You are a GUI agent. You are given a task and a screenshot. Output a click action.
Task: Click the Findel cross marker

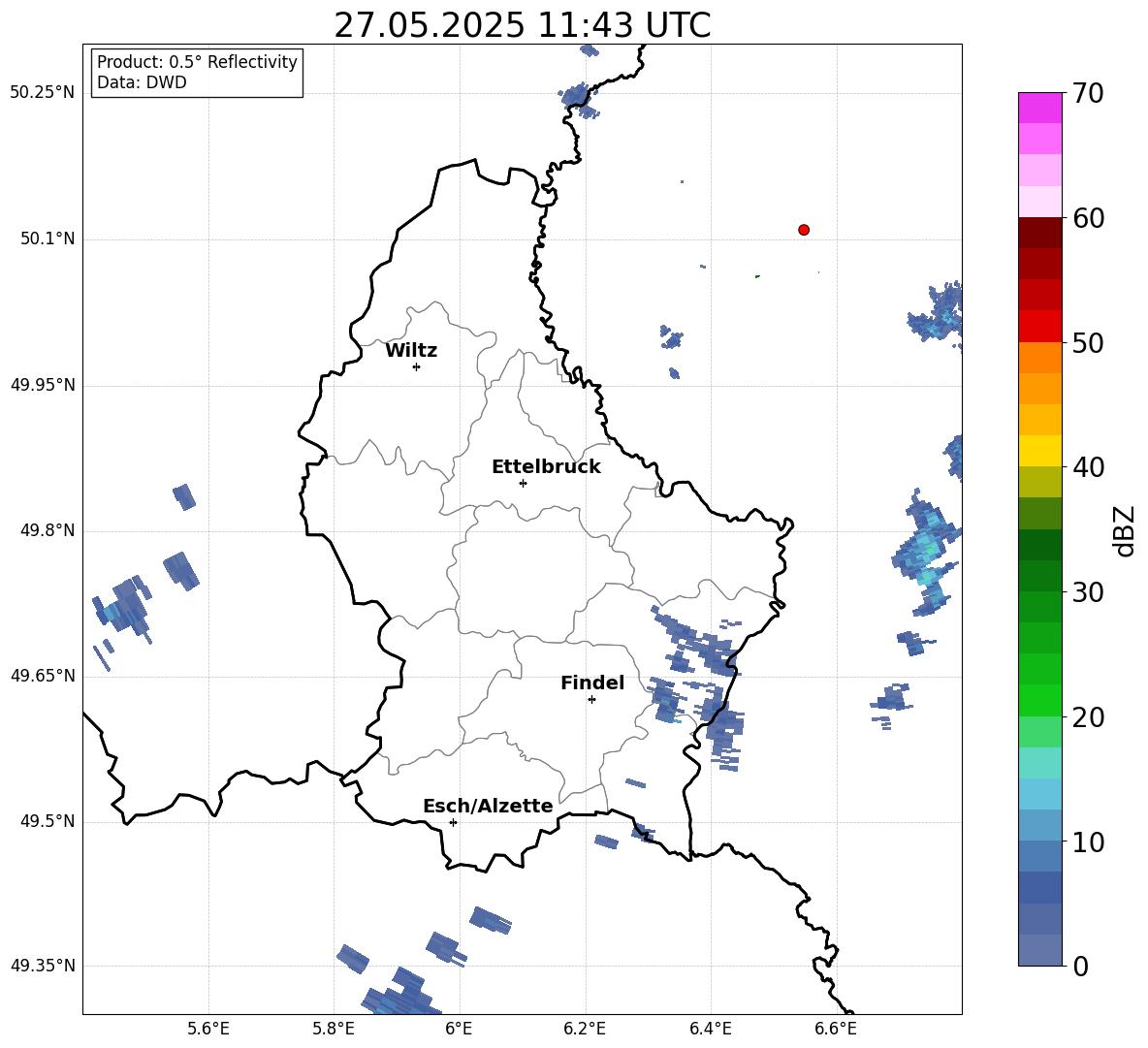point(591,700)
